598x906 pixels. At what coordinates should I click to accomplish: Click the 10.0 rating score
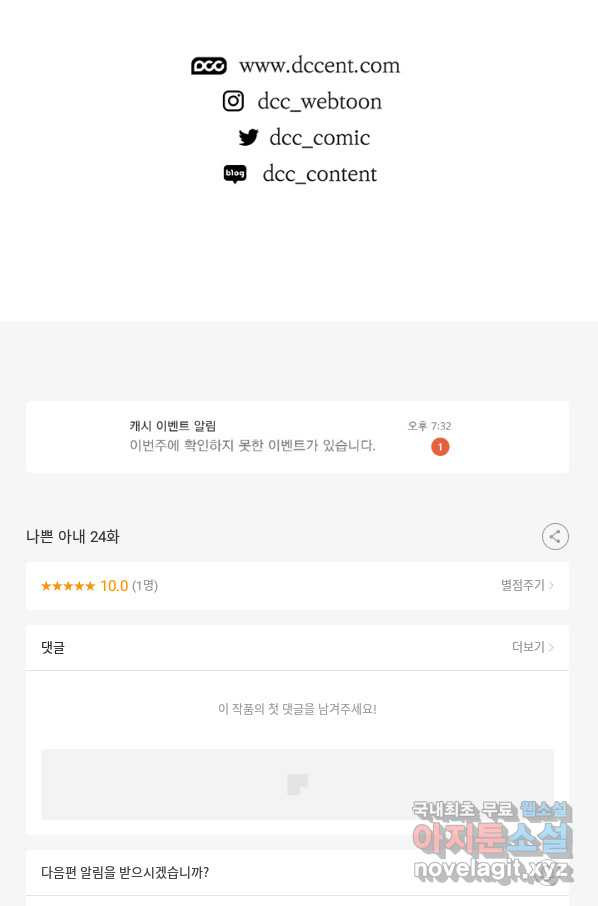[114, 586]
